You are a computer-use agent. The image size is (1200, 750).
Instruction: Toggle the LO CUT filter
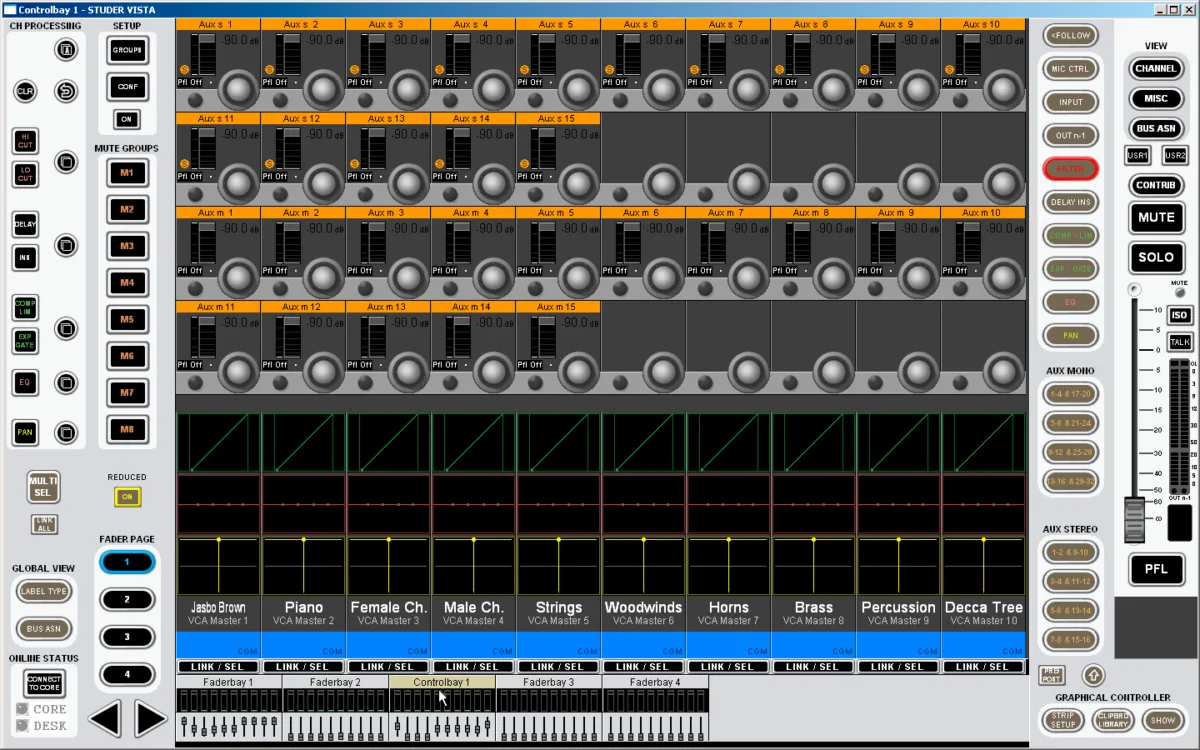point(25,174)
